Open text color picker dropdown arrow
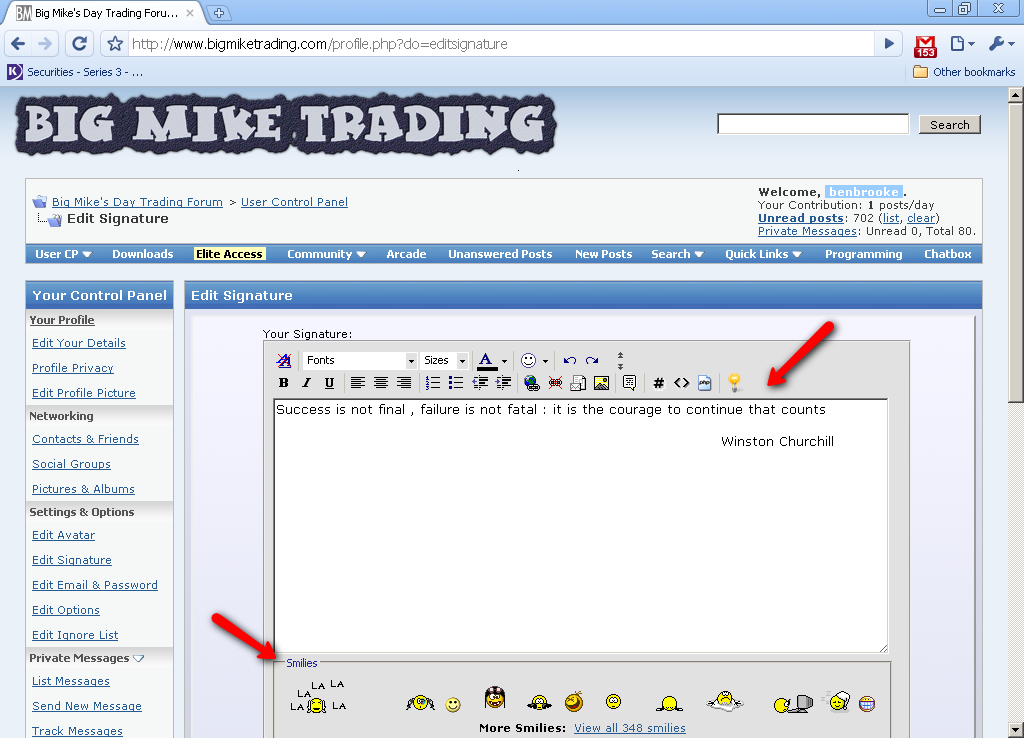 [x=504, y=361]
